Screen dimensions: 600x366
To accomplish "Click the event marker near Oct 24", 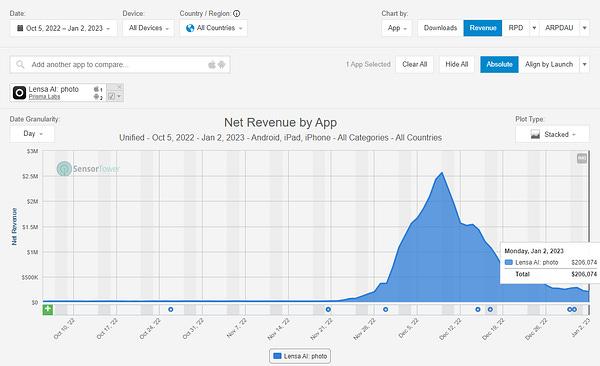I will tap(171, 309).
